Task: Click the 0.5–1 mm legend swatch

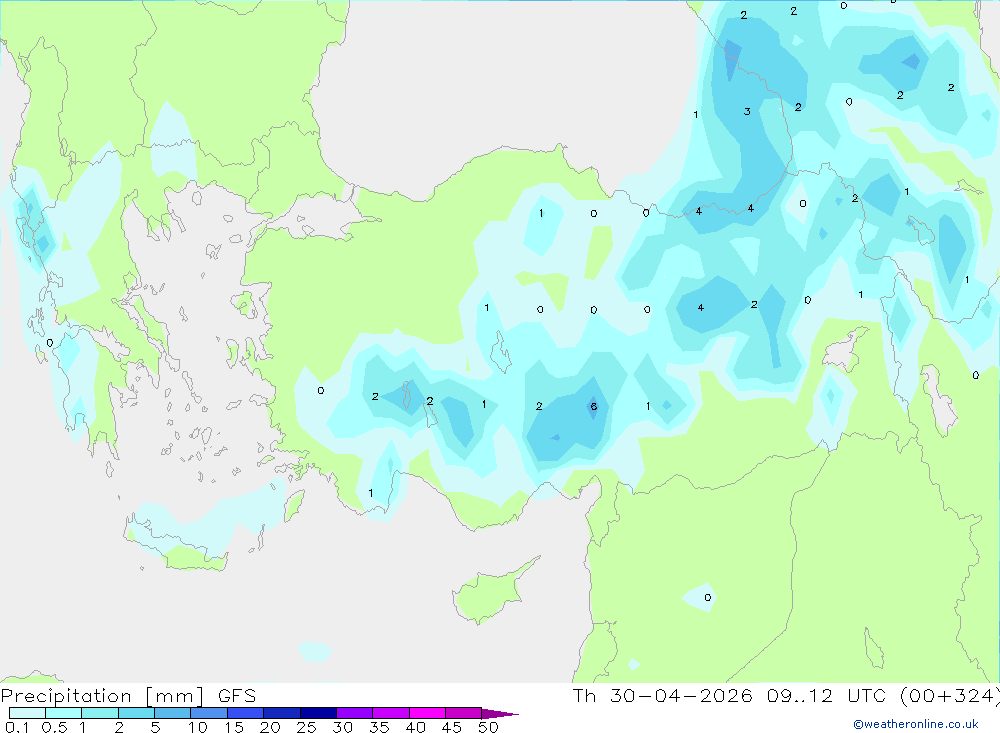Action: click(64, 713)
